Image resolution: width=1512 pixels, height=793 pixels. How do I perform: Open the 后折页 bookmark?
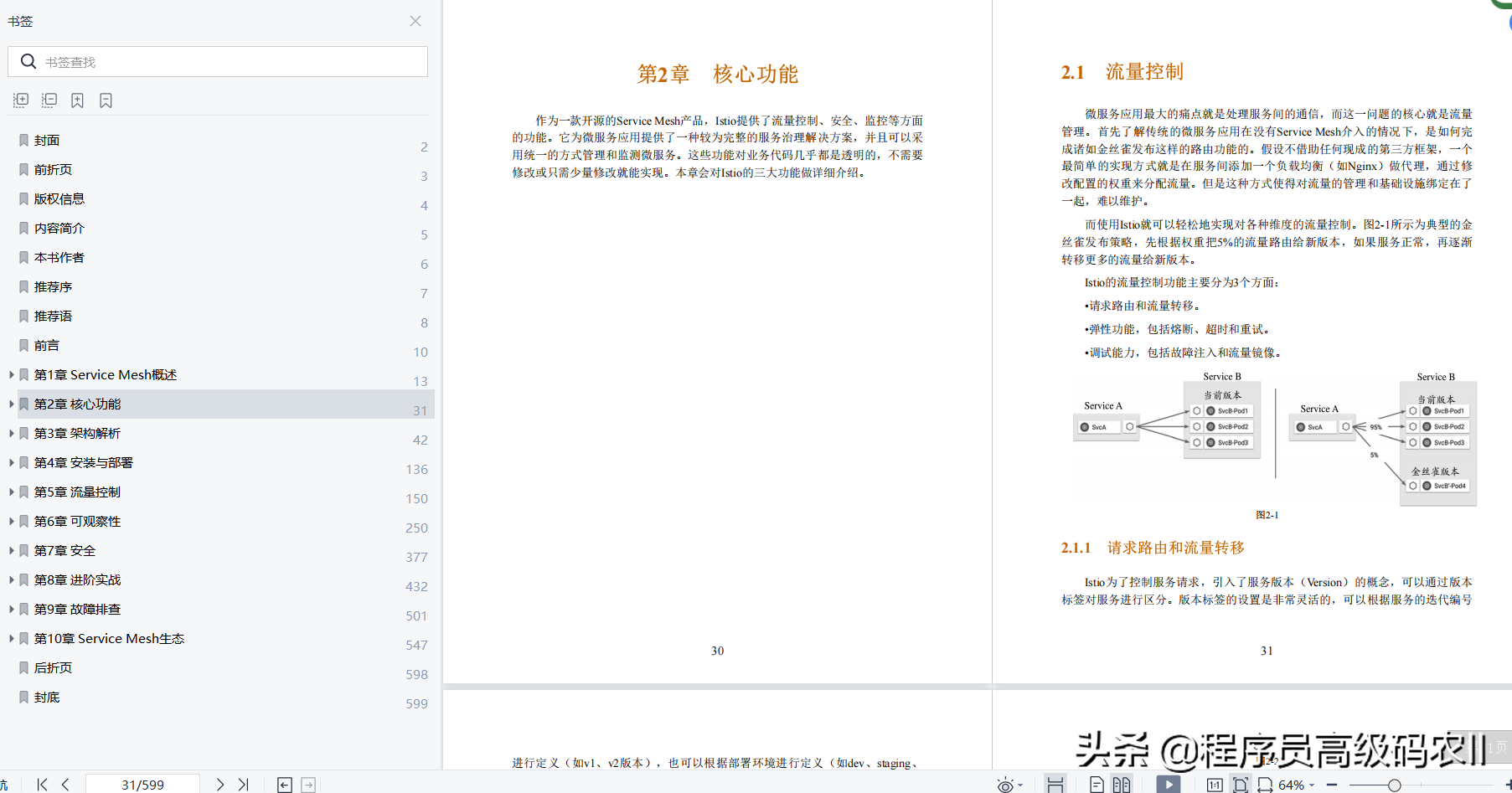click(53, 667)
